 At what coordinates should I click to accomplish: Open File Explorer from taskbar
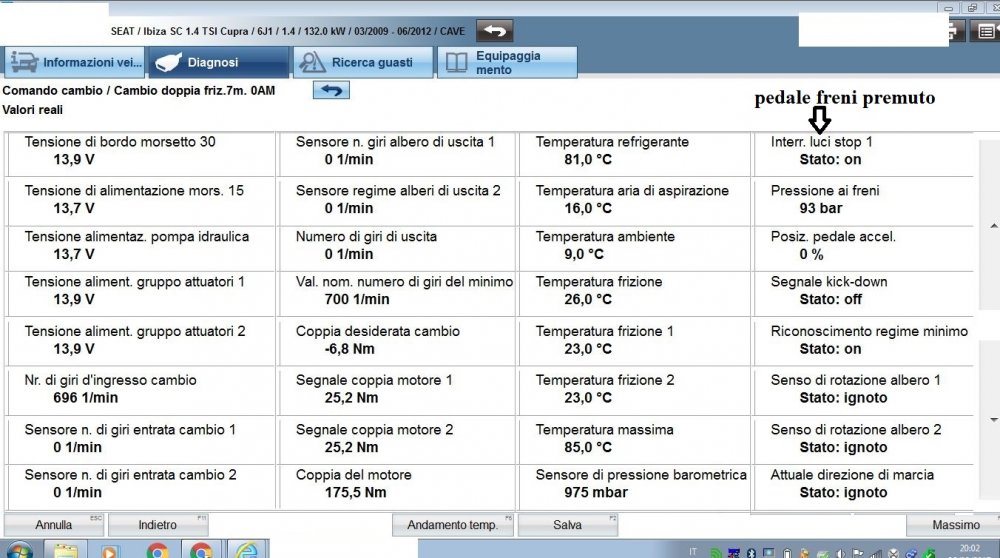(66, 550)
